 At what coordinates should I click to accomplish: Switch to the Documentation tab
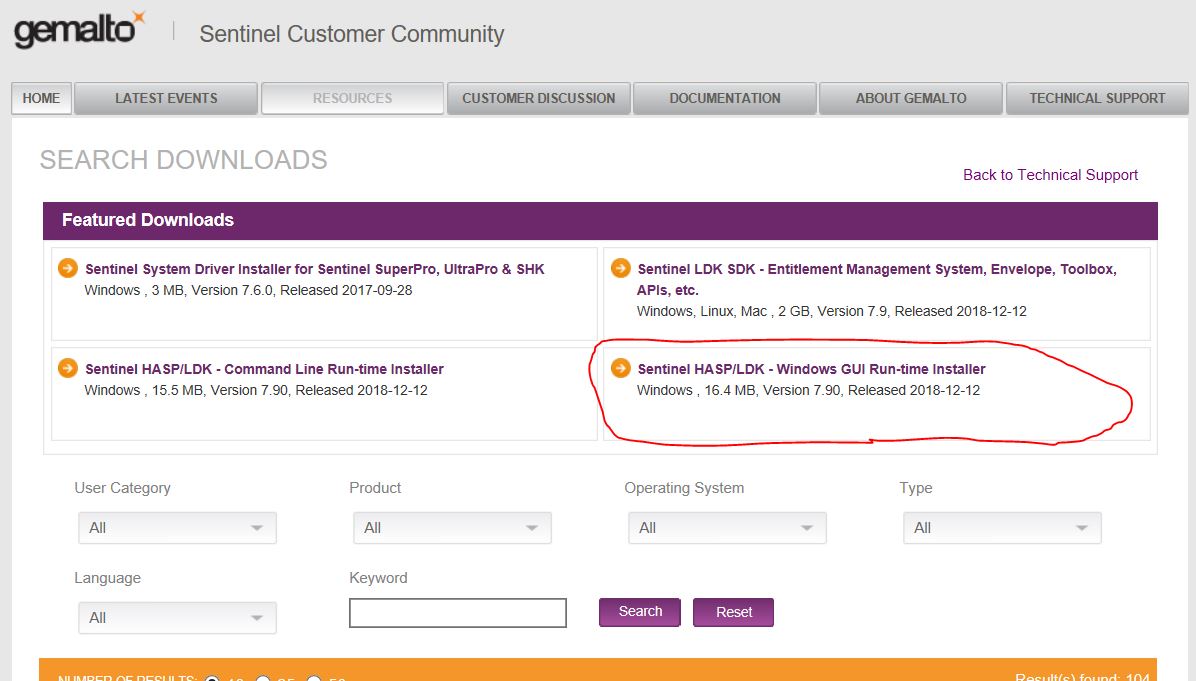725,98
